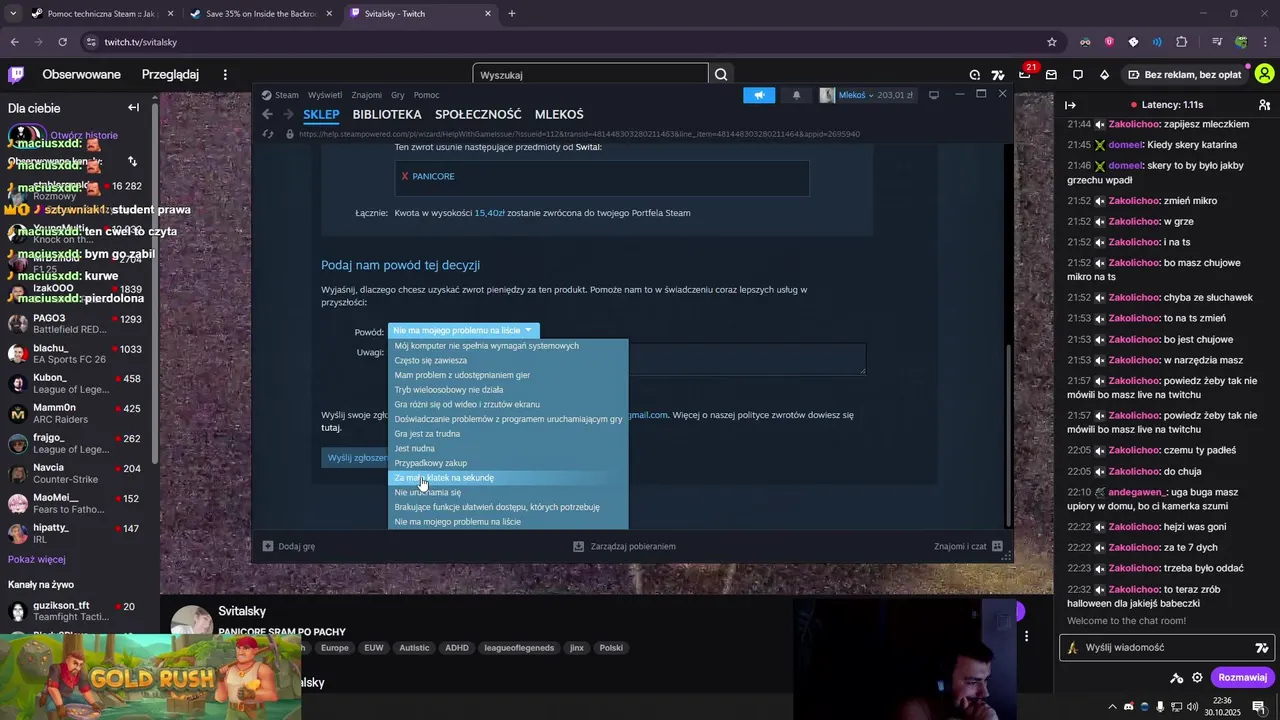Click the Steam Big Picture monitor icon
This screenshot has width=1280, height=720.
934,95
